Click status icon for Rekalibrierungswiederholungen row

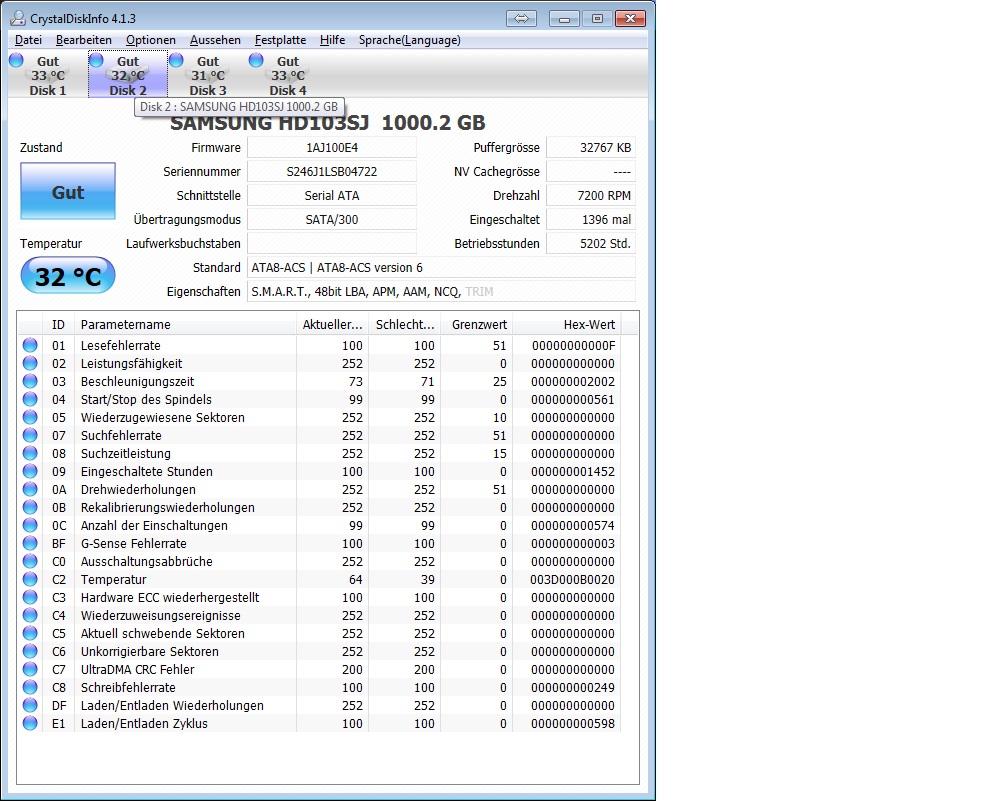[x=30, y=507]
